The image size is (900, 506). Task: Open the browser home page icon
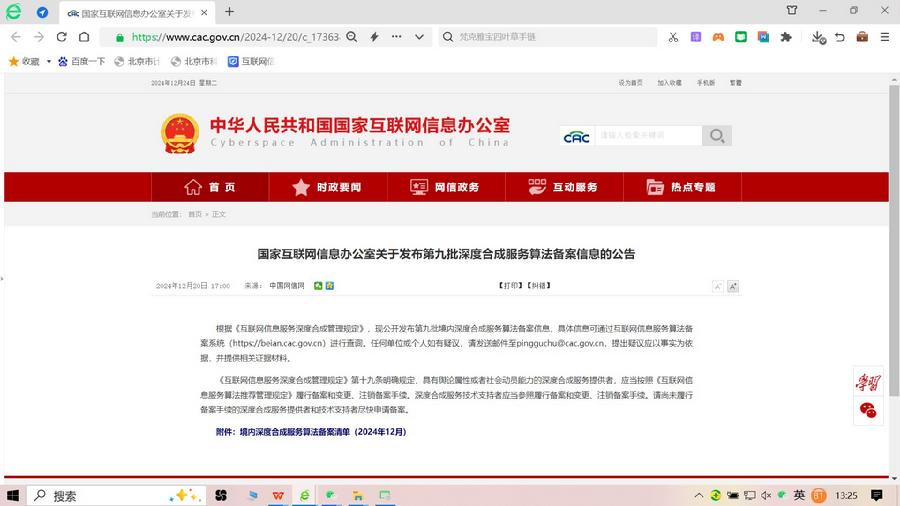(84, 37)
